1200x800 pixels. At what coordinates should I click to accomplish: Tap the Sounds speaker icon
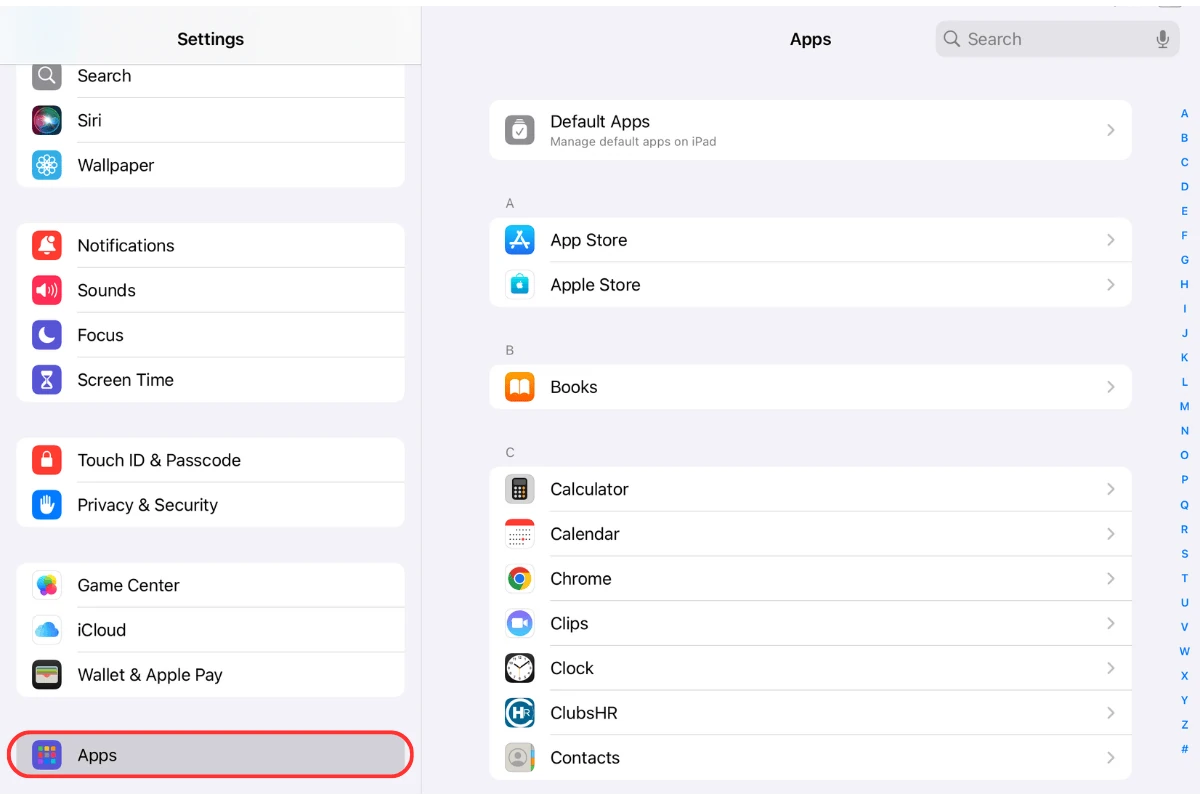47,290
